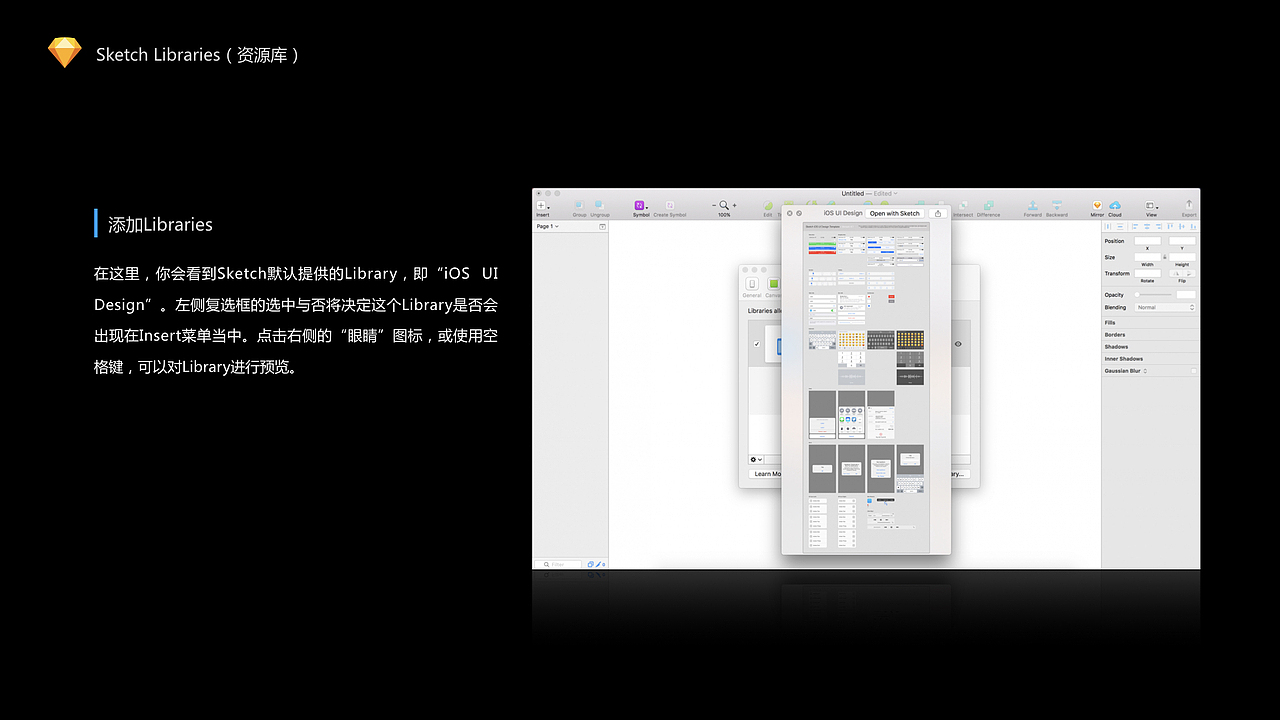Click the Open with Sketch button
Screen dimensions: 1280x720
pos(895,213)
